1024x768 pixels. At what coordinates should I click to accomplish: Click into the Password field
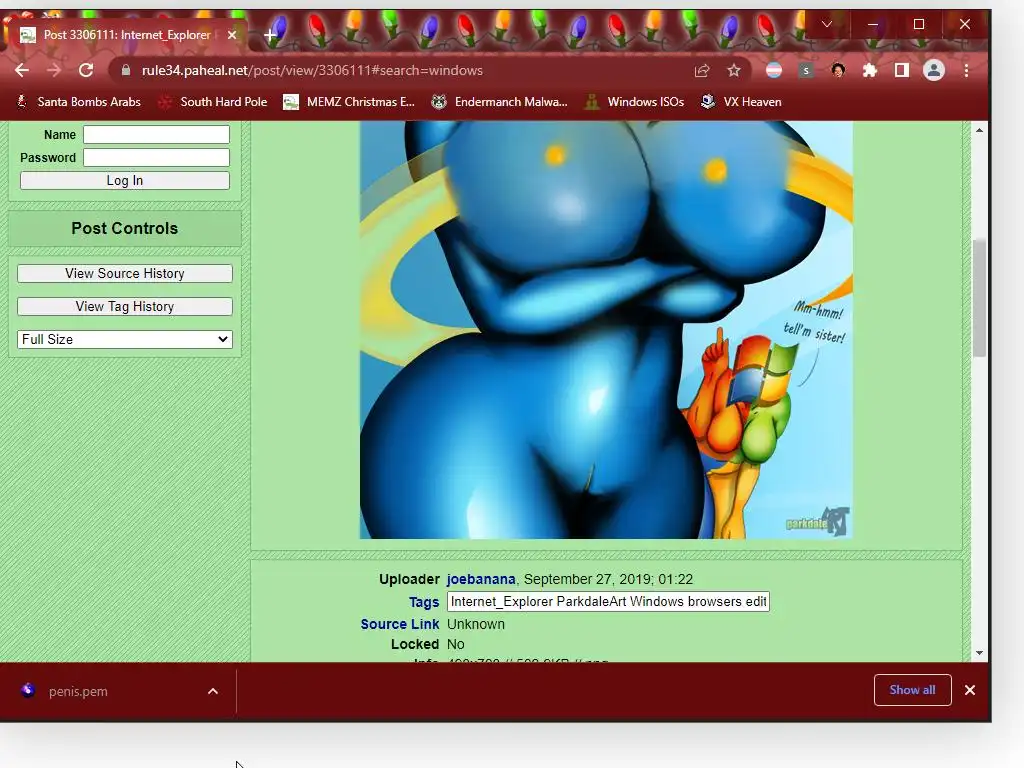tap(157, 157)
